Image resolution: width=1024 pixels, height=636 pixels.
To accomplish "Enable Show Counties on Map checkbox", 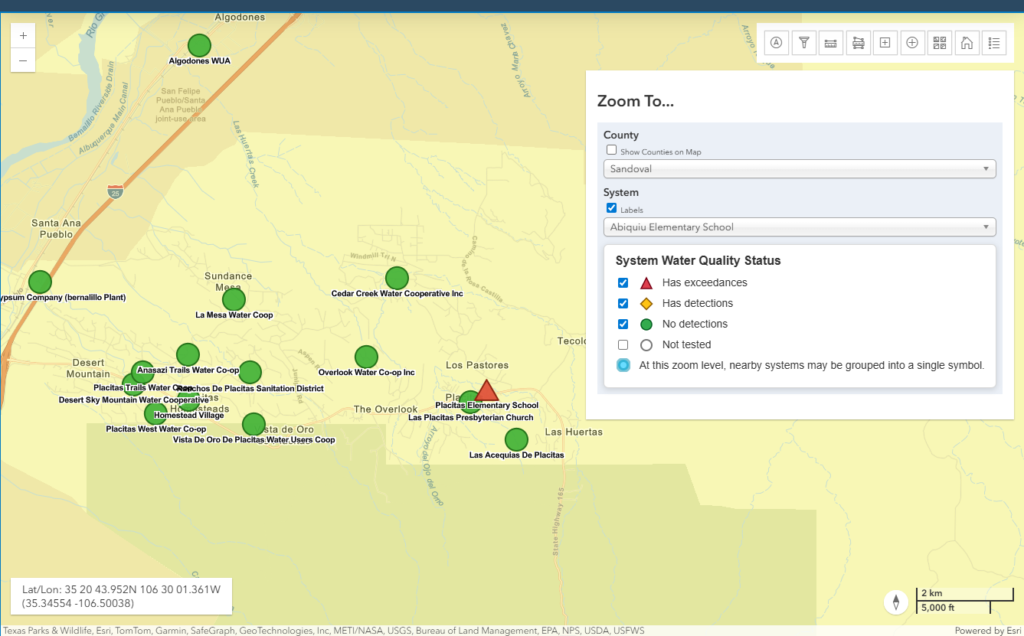I will 611,150.
